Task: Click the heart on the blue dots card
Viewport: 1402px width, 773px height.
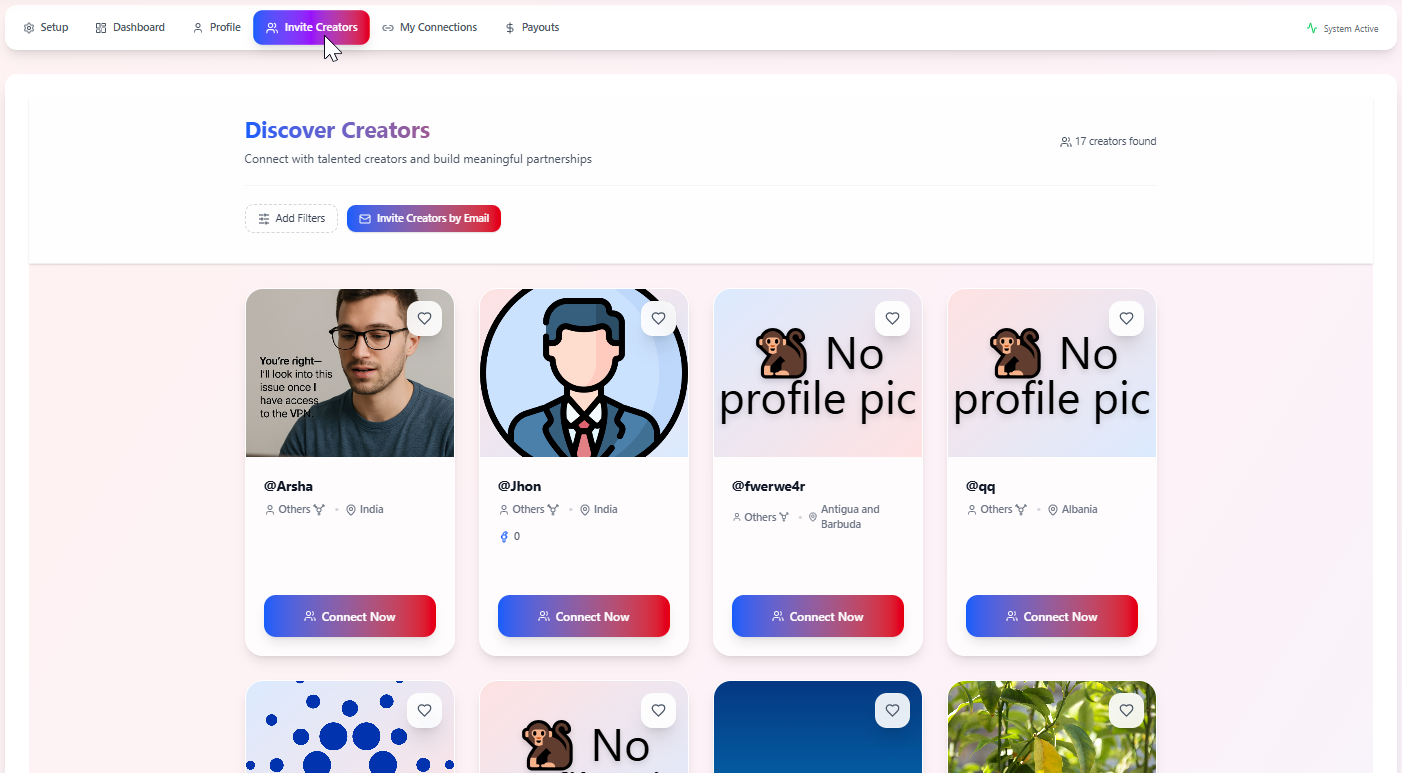Action: pyautogui.click(x=424, y=711)
